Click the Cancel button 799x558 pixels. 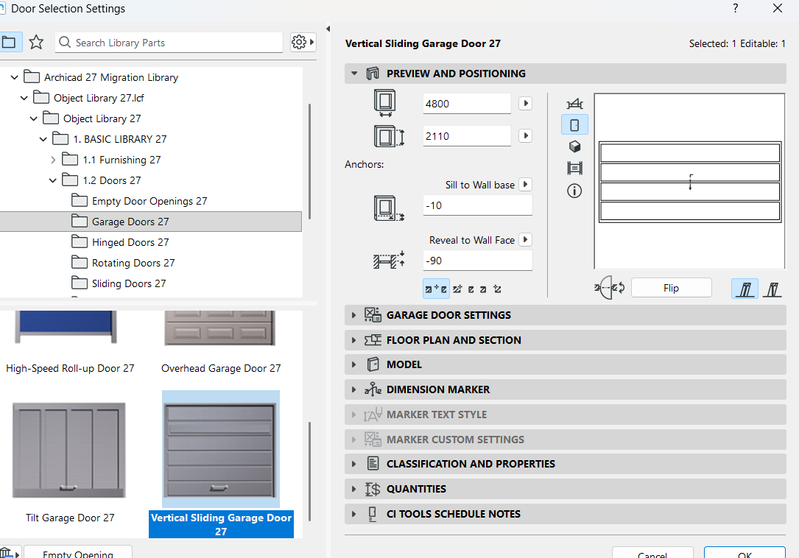point(652,553)
